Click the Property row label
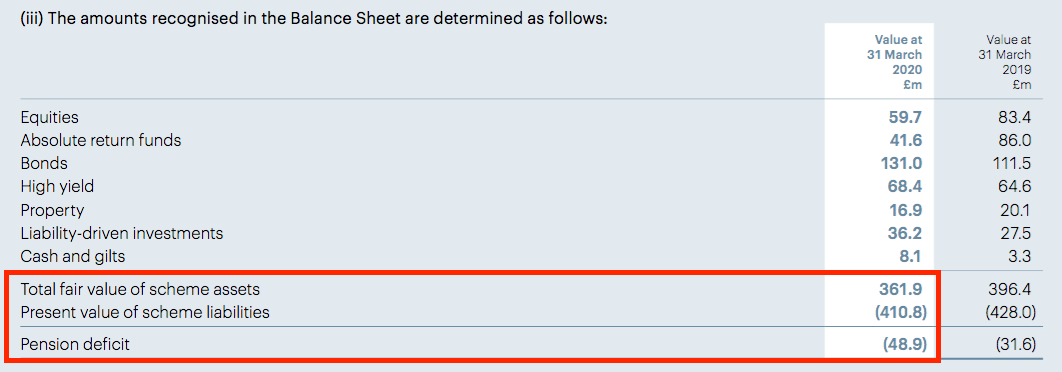The width and height of the screenshot is (1062, 372). pyautogui.click(x=52, y=210)
